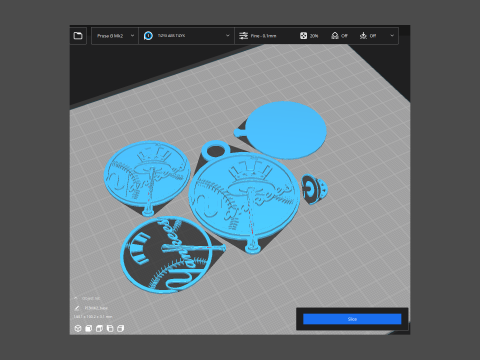Click the Fine 0.1mm profile label
The image size is (480, 360).
coord(263,36)
